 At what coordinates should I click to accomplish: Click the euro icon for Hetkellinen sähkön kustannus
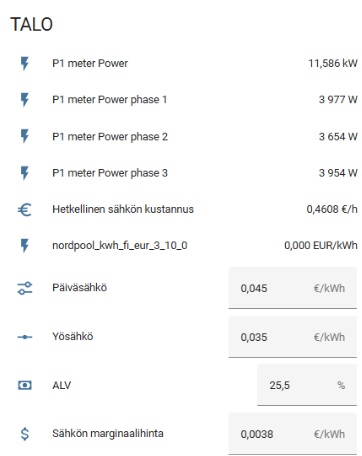click(25, 210)
